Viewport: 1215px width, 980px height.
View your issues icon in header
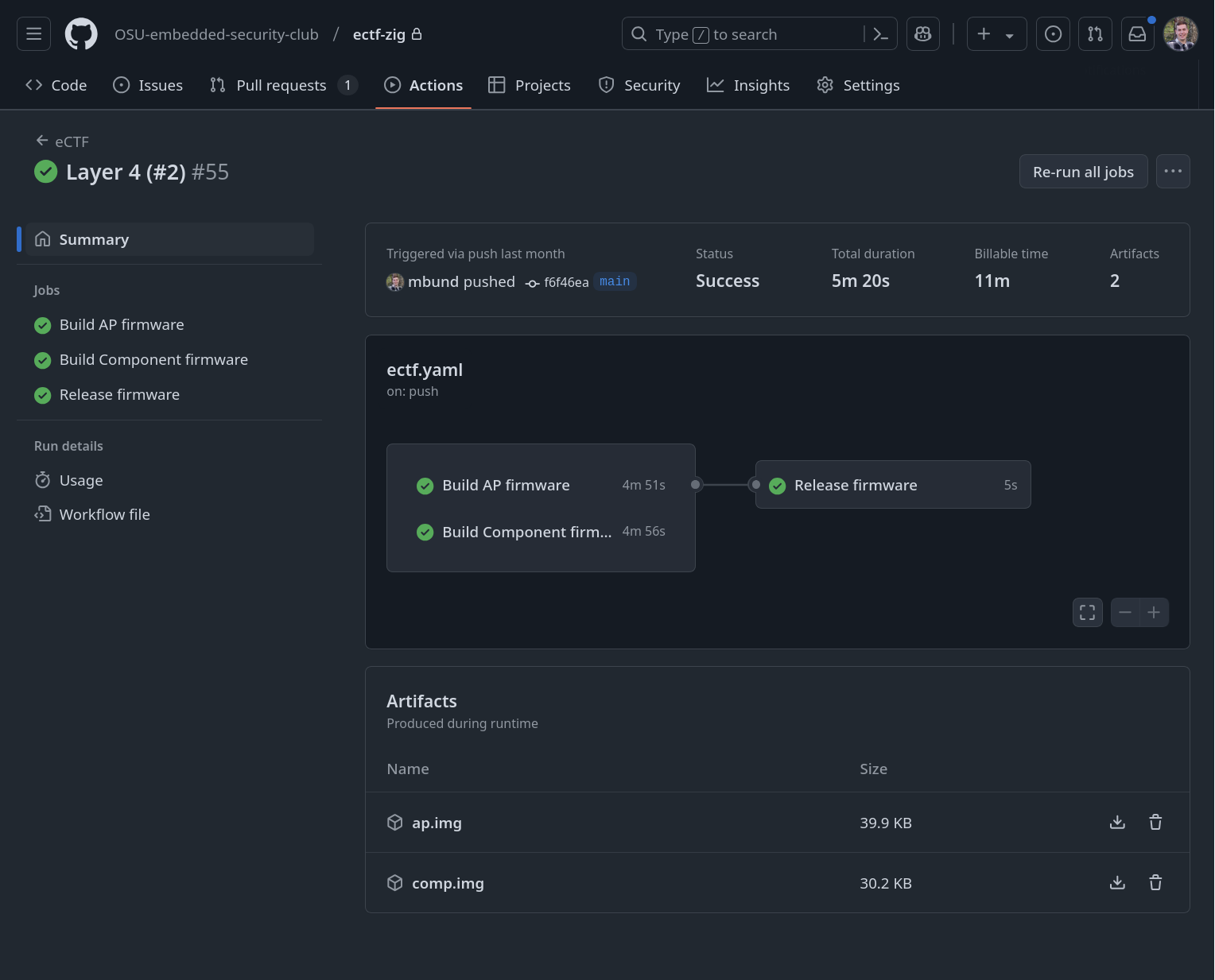(x=1053, y=34)
